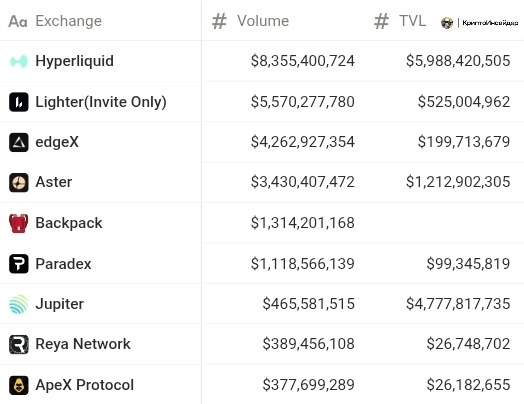Click the Aster compass logo icon
Viewport: 524px width, 404px height.
[18, 183]
